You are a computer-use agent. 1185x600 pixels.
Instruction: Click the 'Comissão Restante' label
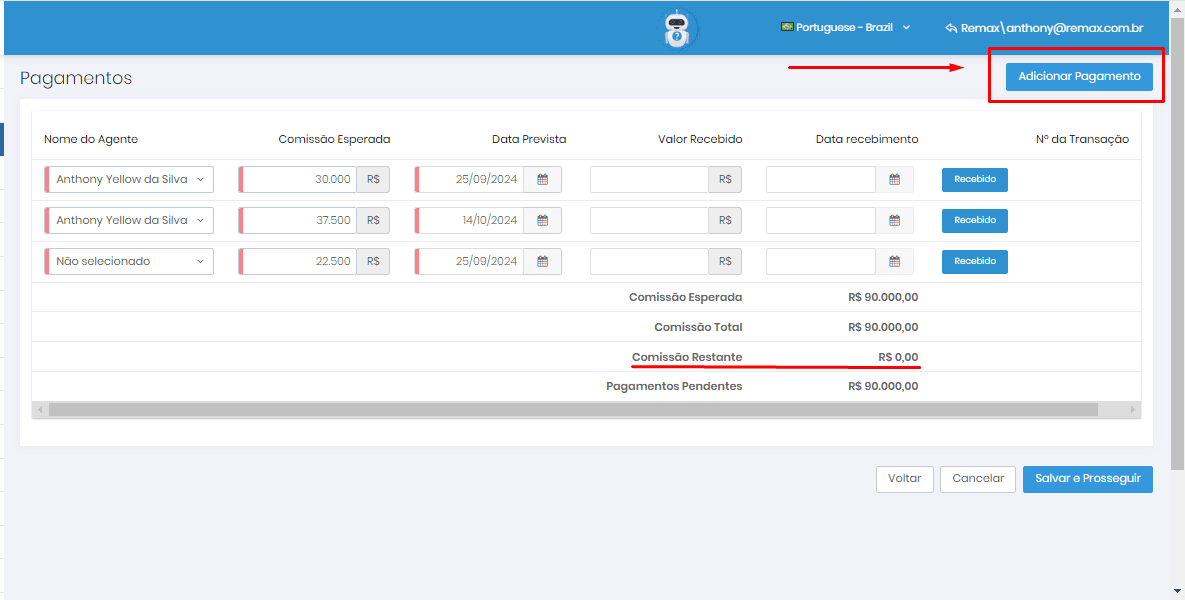click(687, 357)
